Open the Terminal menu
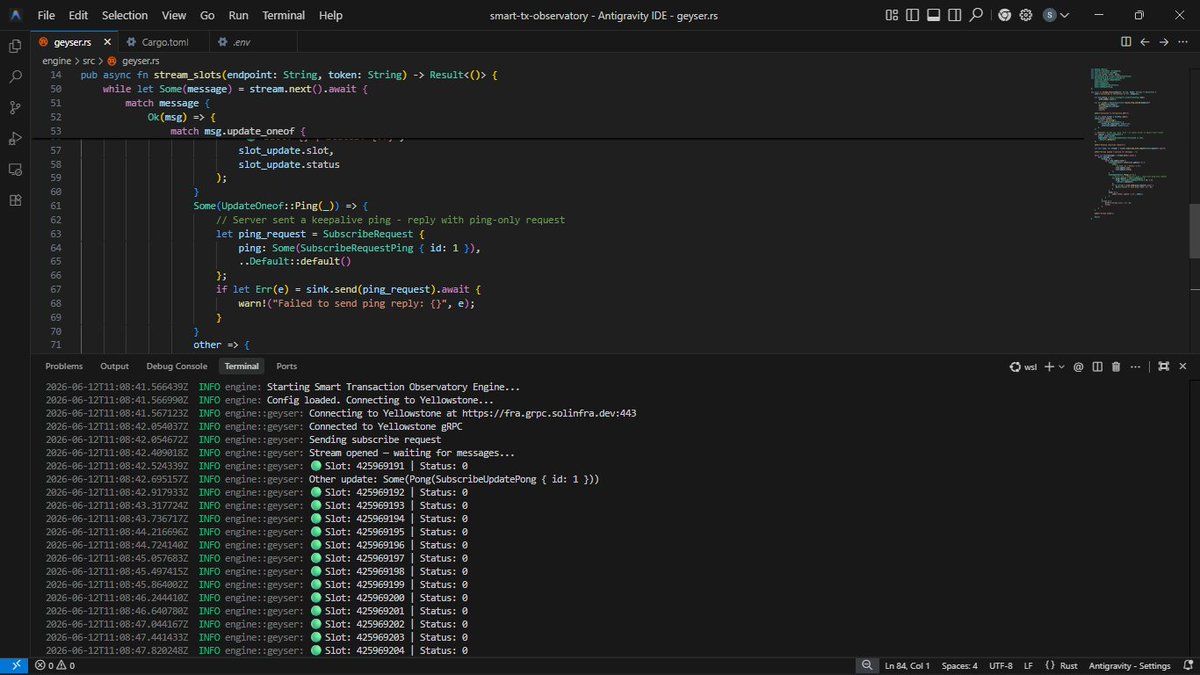1200x675 pixels. [x=284, y=15]
